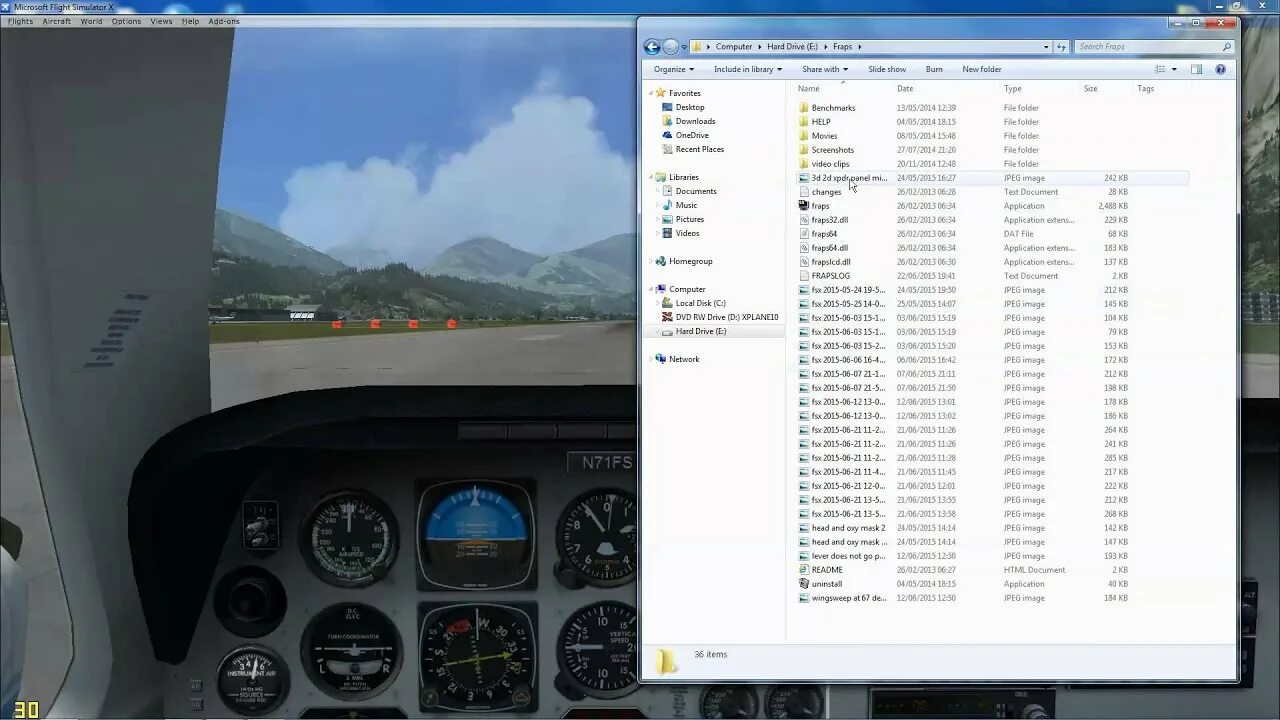Open the Pictures library
Viewport: 1280px width, 720px height.
[x=689, y=219]
